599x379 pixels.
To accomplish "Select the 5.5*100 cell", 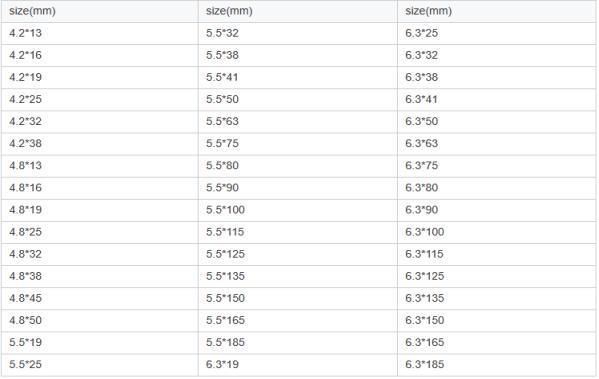I will coord(298,210).
